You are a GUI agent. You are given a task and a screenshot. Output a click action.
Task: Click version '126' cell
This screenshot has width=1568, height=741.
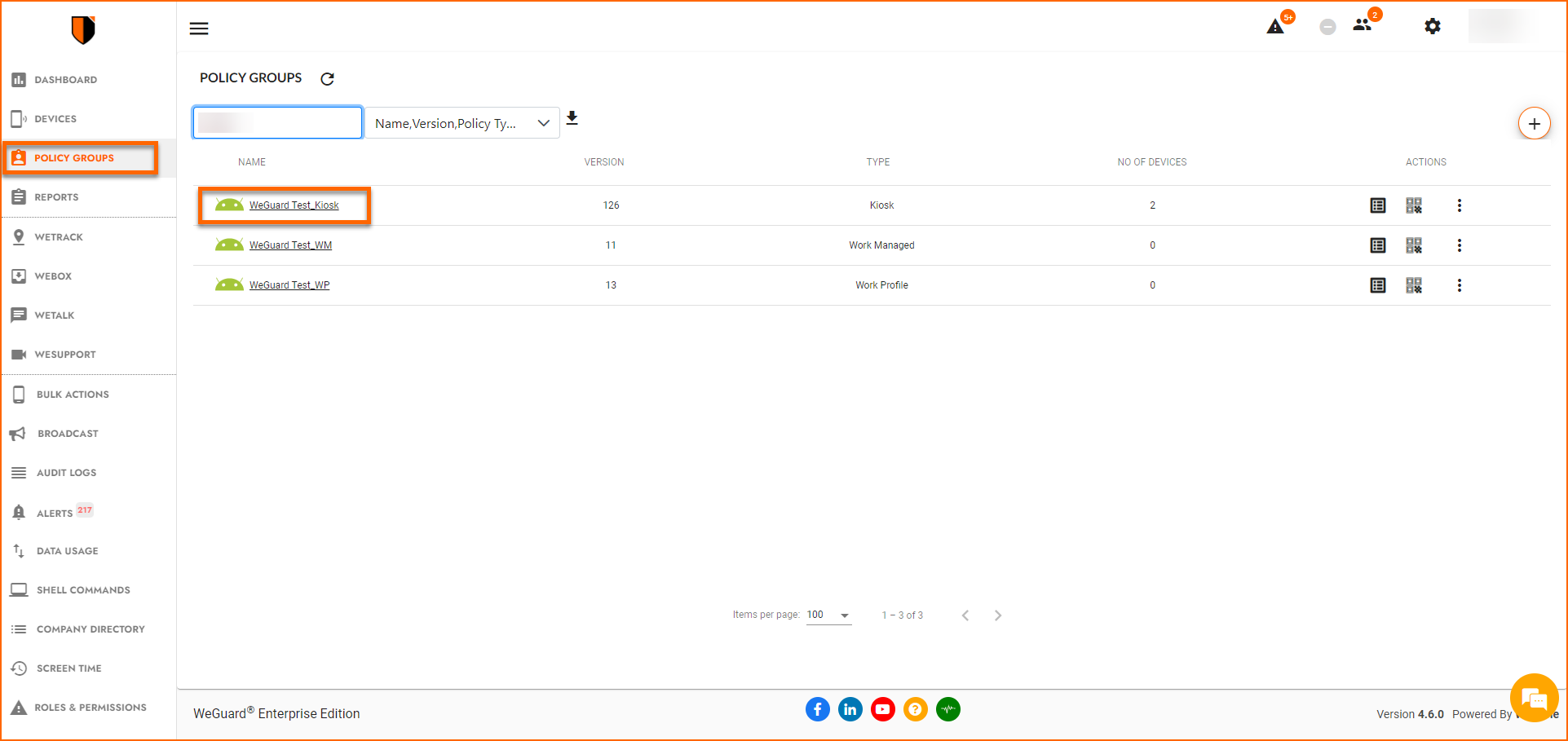[611, 205]
